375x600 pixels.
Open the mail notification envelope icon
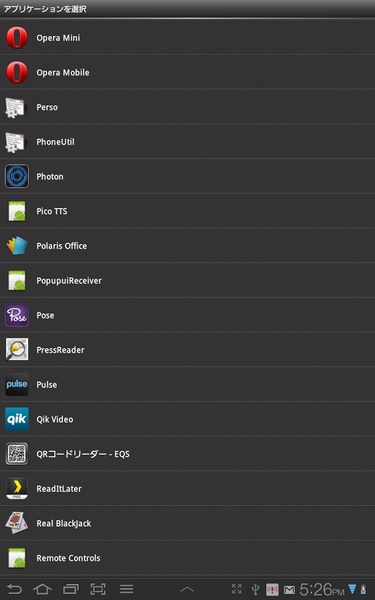coord(289,590)
